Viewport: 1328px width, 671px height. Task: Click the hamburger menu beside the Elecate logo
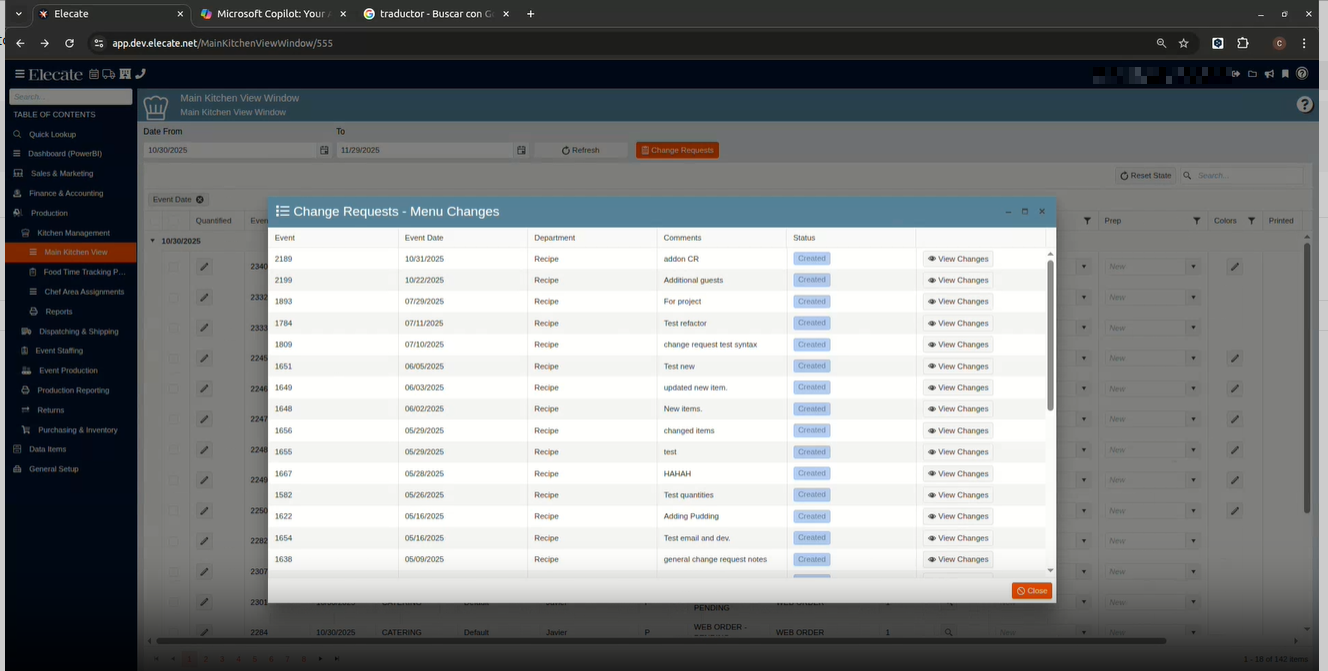click(19, 74)
